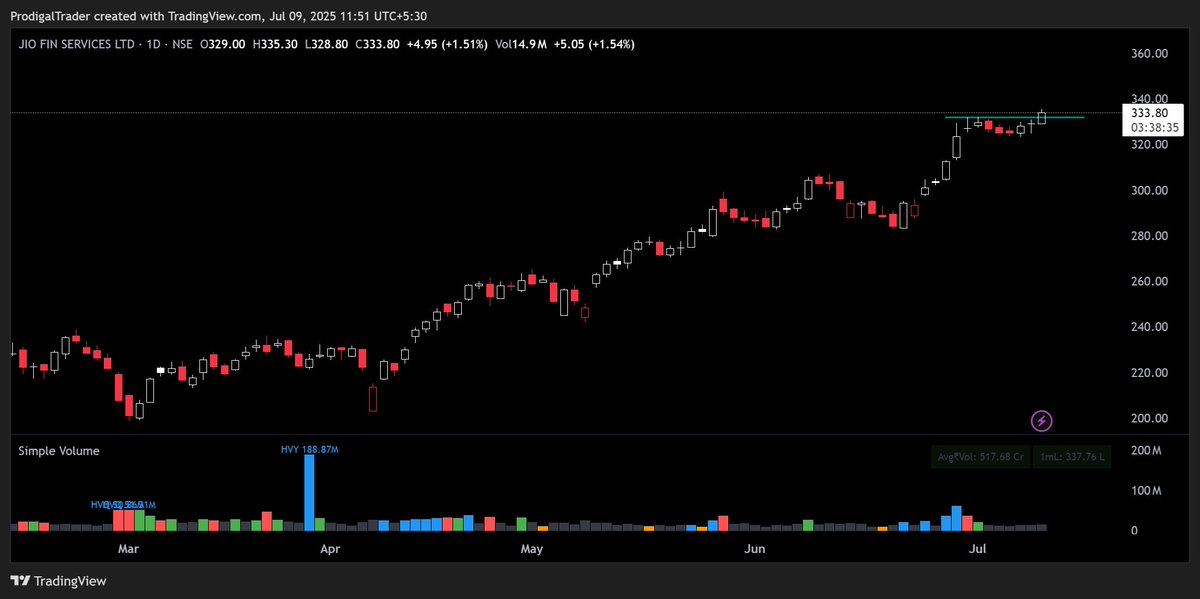Open the Simple Volume indicator legend
This screenshot has width=1200, height=599.
pyautogui.click(x=59, y=451)
